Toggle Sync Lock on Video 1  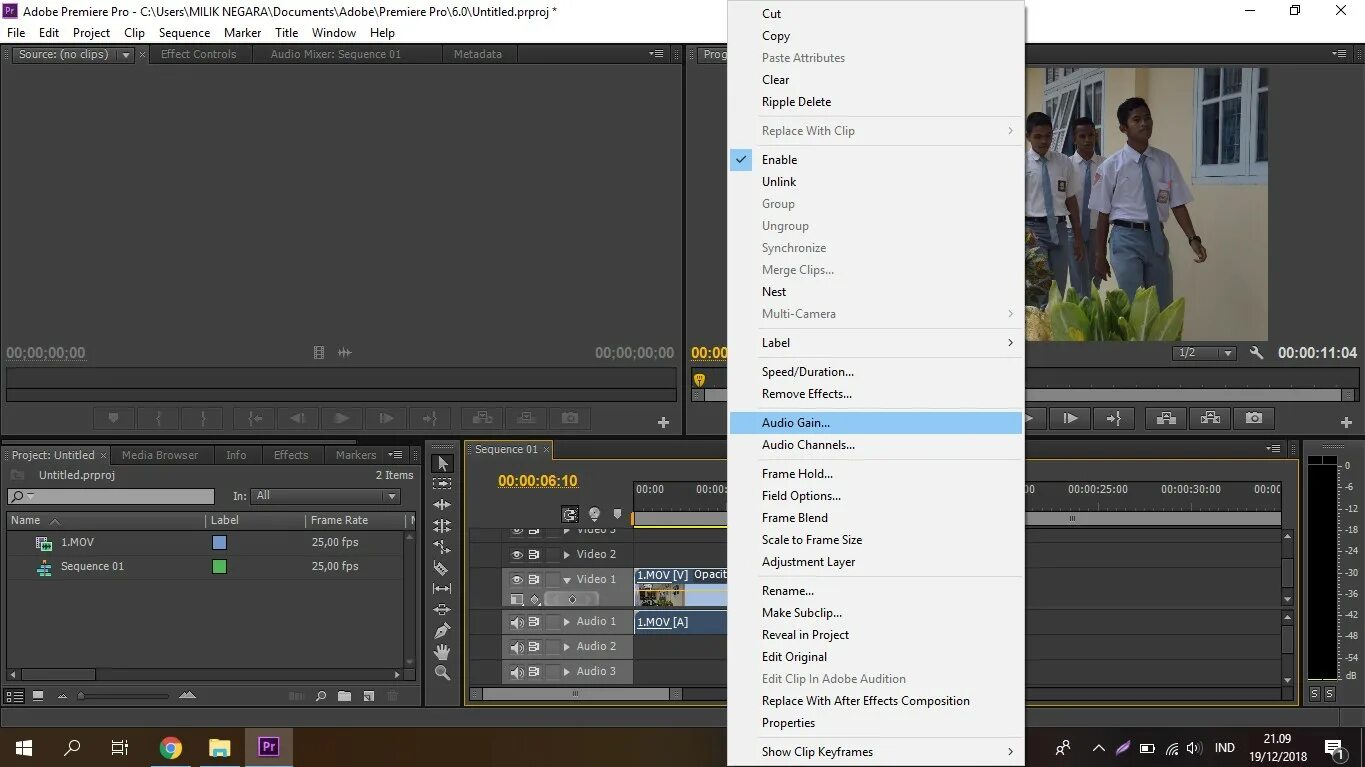[x=534, y=579]
